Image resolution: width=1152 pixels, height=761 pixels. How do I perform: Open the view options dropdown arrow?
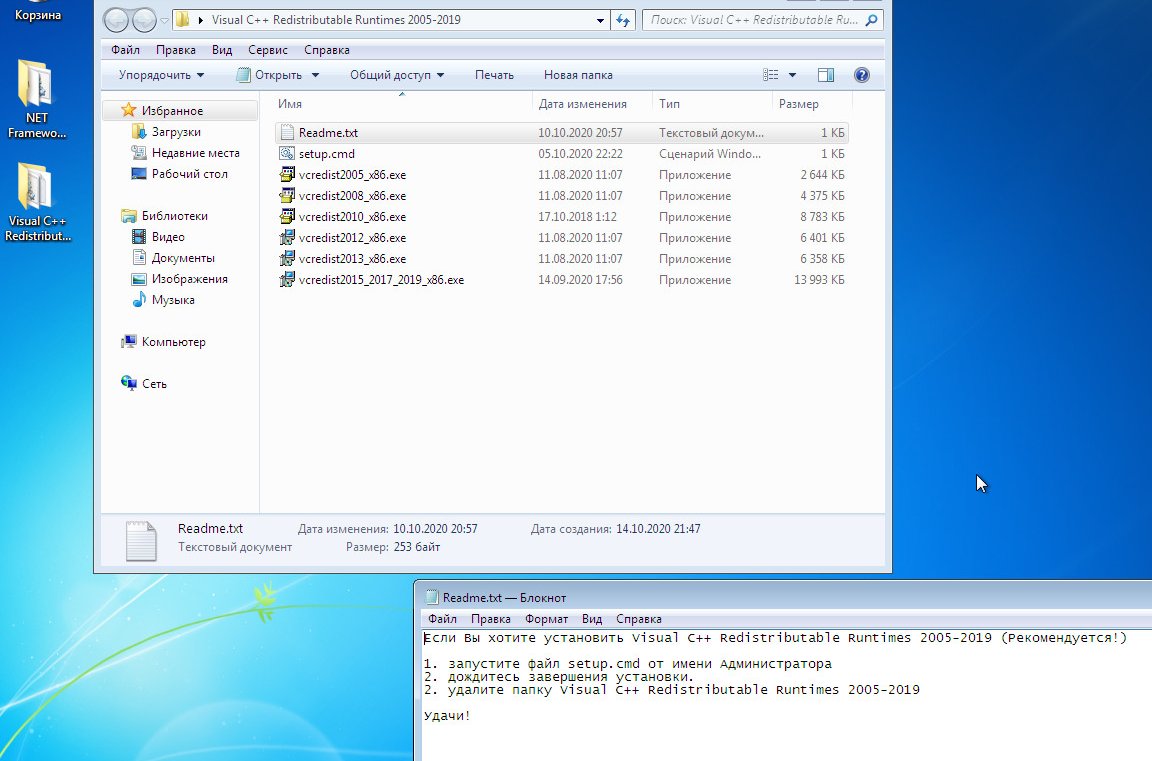click(x=792, y=75)
